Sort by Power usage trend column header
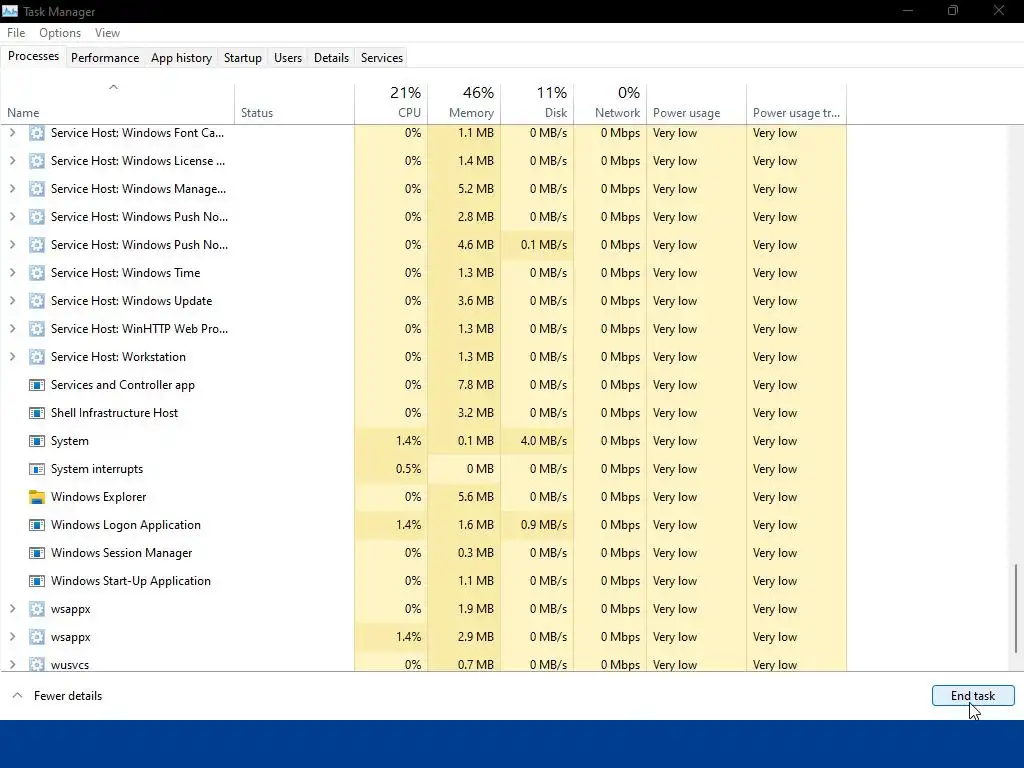The height and width of the screenshot is (768, 1024). click(x=797, y=103)
